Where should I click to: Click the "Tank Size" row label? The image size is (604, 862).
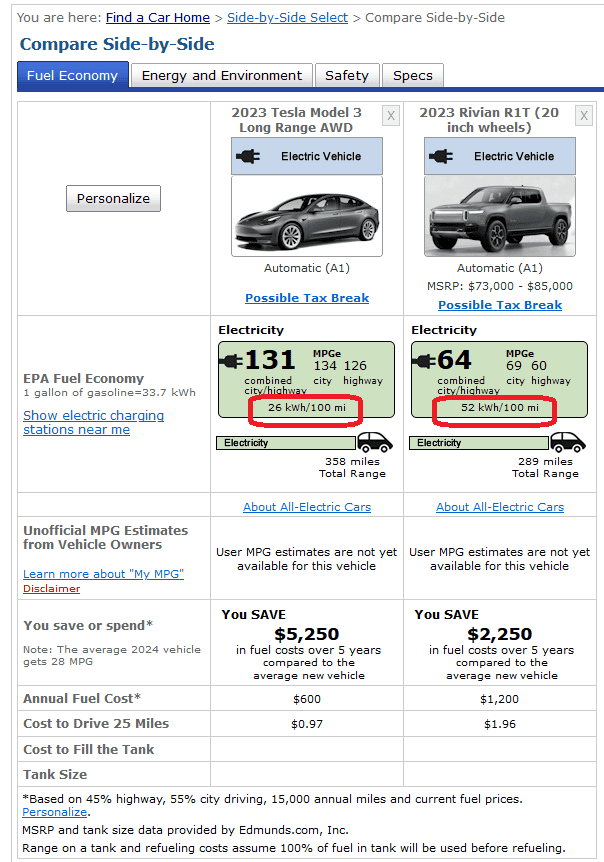(x=55, y=775)
